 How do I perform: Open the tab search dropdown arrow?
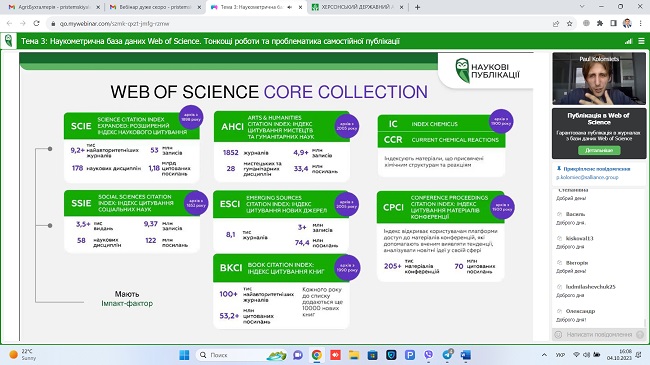click(582, 7)
